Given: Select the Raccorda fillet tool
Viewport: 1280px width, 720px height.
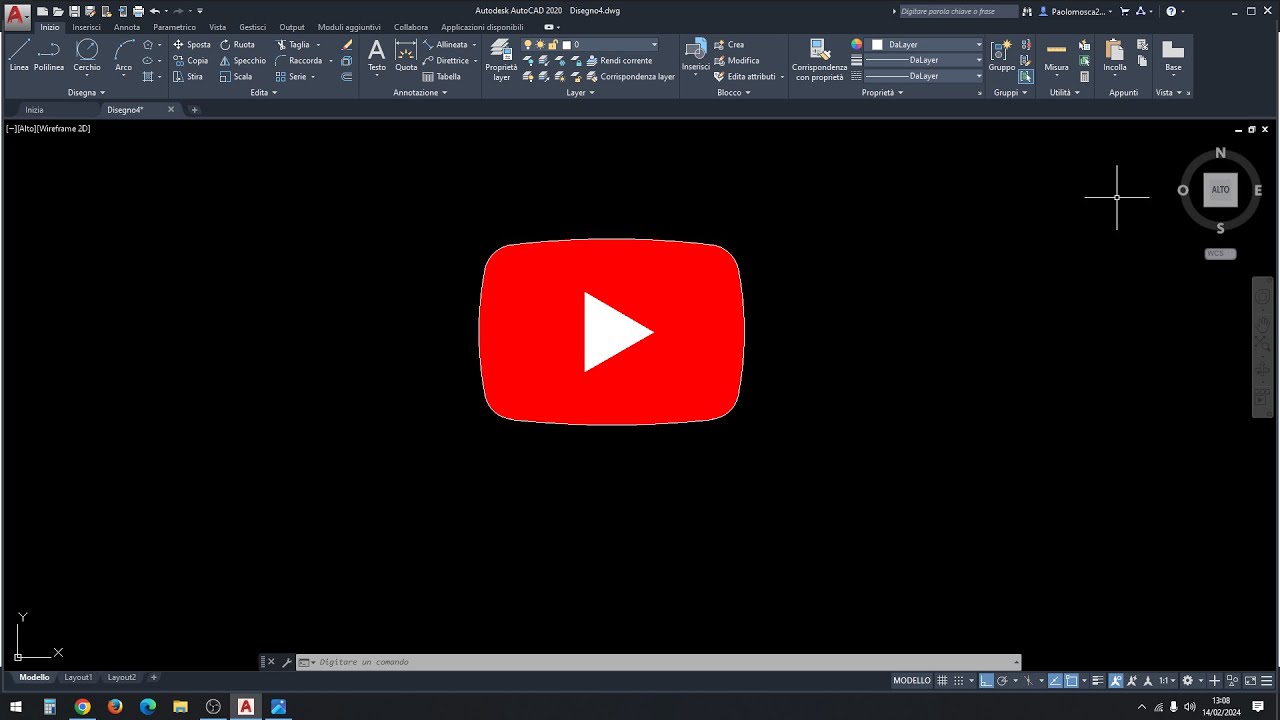Looking at the screenshot, I should click(x=298, y=61).
